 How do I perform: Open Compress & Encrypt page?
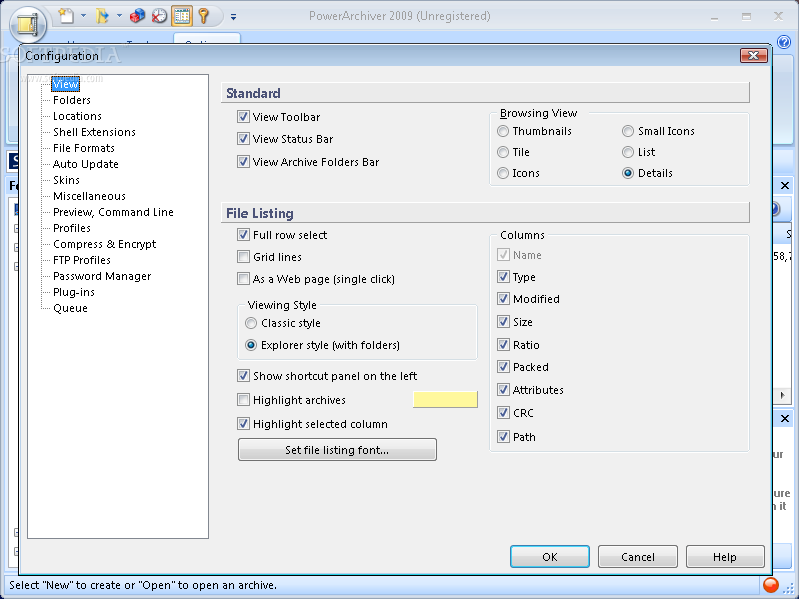[x=104, y=244]
